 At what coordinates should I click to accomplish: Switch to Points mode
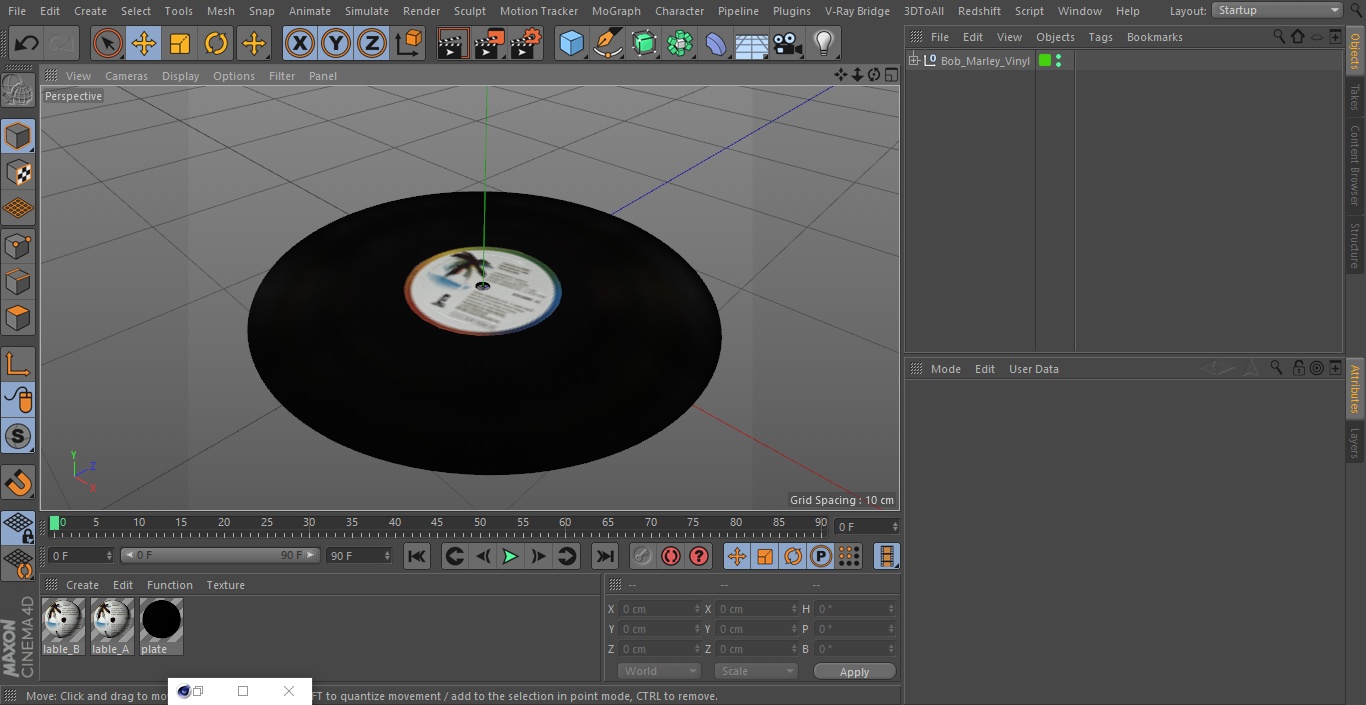[19, 246]
